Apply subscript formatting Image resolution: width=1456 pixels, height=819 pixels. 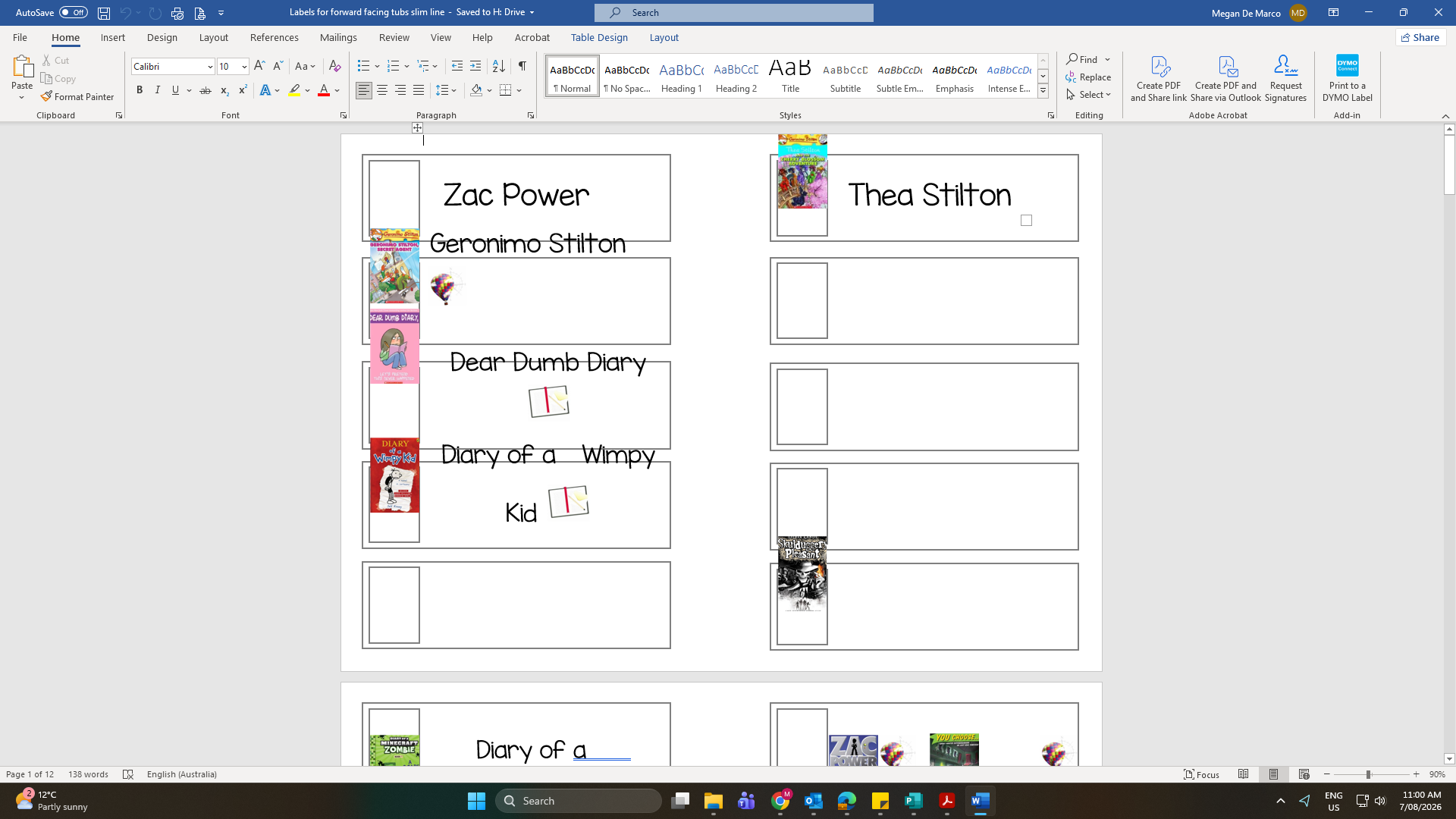coord(224,90)
